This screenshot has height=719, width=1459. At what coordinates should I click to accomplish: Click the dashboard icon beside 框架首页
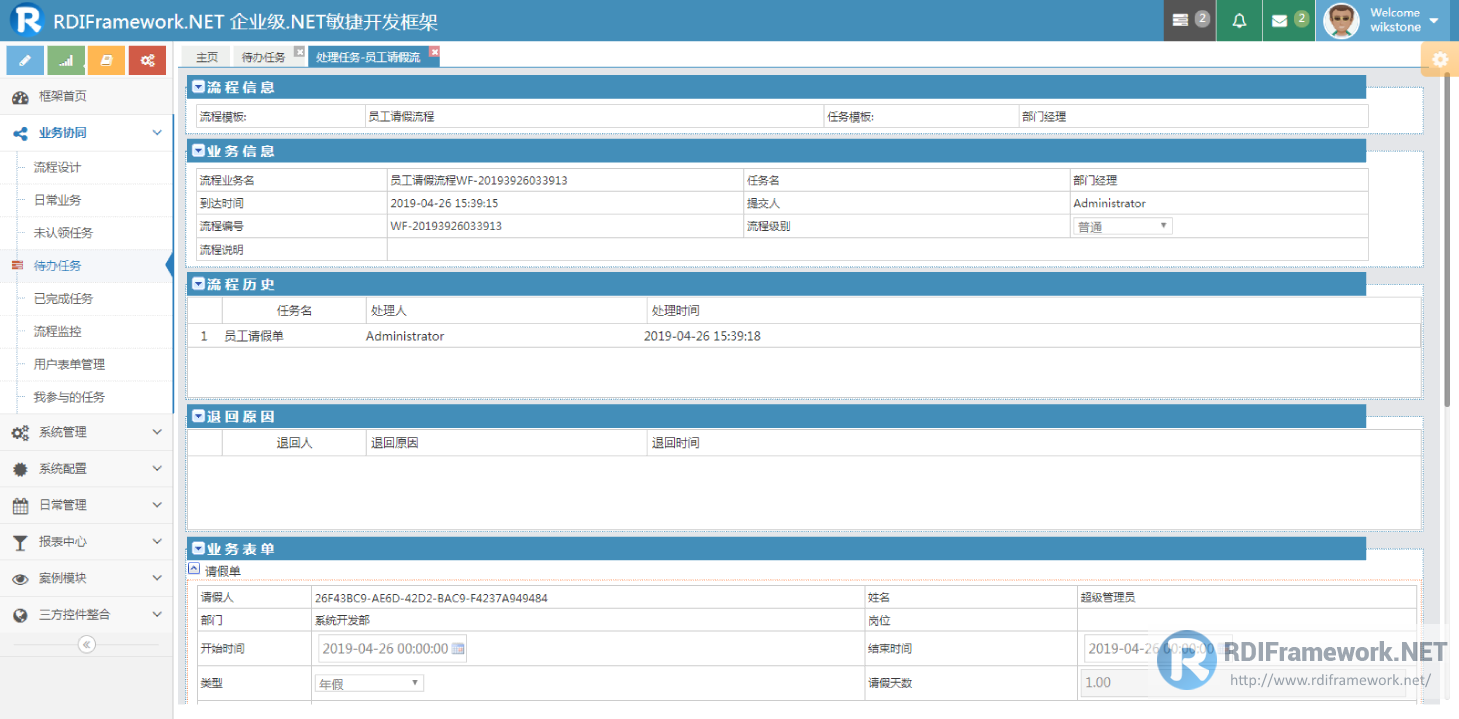(x=19, y=97)
